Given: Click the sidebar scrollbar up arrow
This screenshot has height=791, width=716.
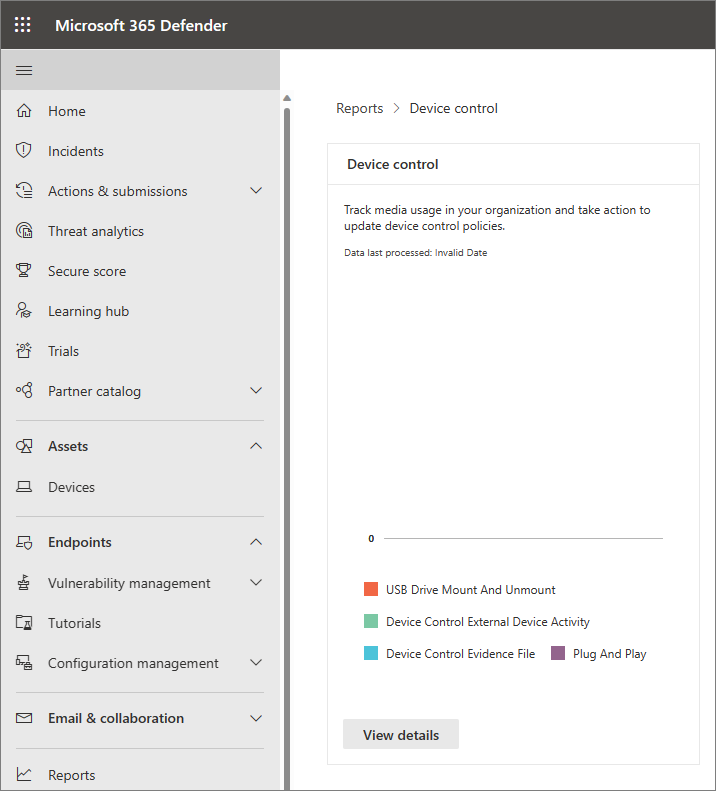Looking at the screenshot, I should [x=287, y=98].
